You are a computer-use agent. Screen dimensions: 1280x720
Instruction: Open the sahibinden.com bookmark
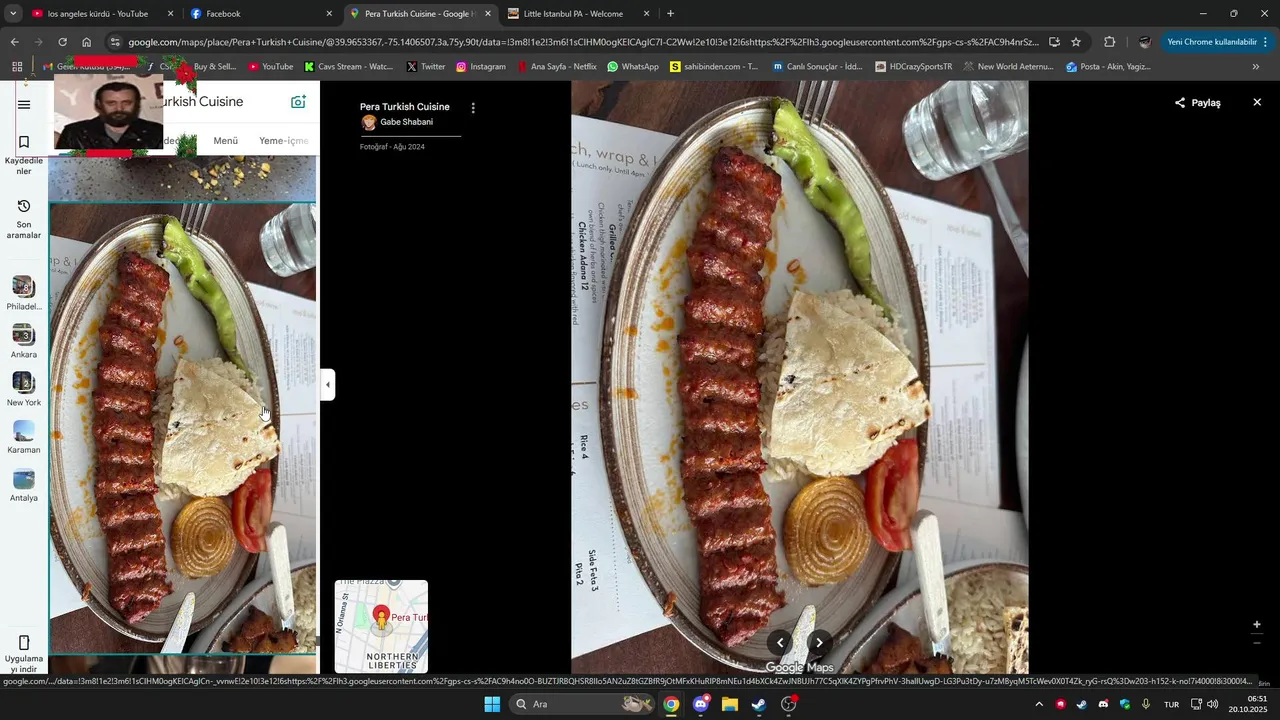714,67
